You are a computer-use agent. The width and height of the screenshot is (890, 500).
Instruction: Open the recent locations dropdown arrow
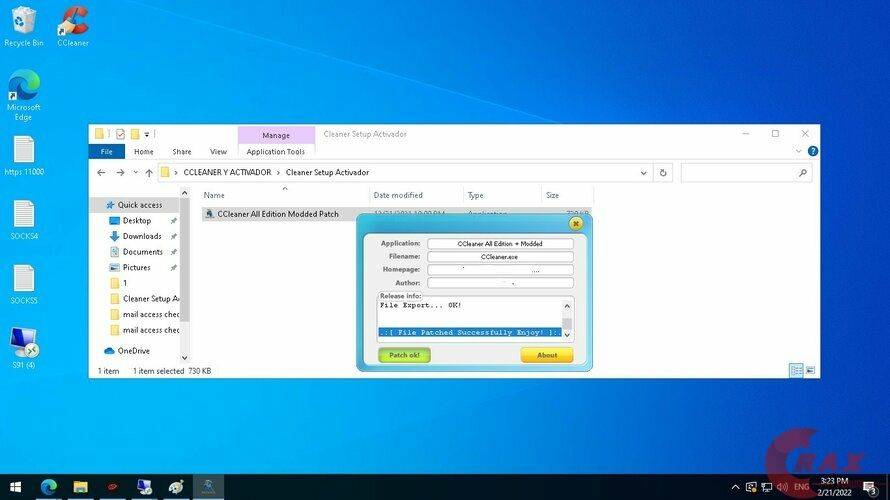click(x=135, y=173)
